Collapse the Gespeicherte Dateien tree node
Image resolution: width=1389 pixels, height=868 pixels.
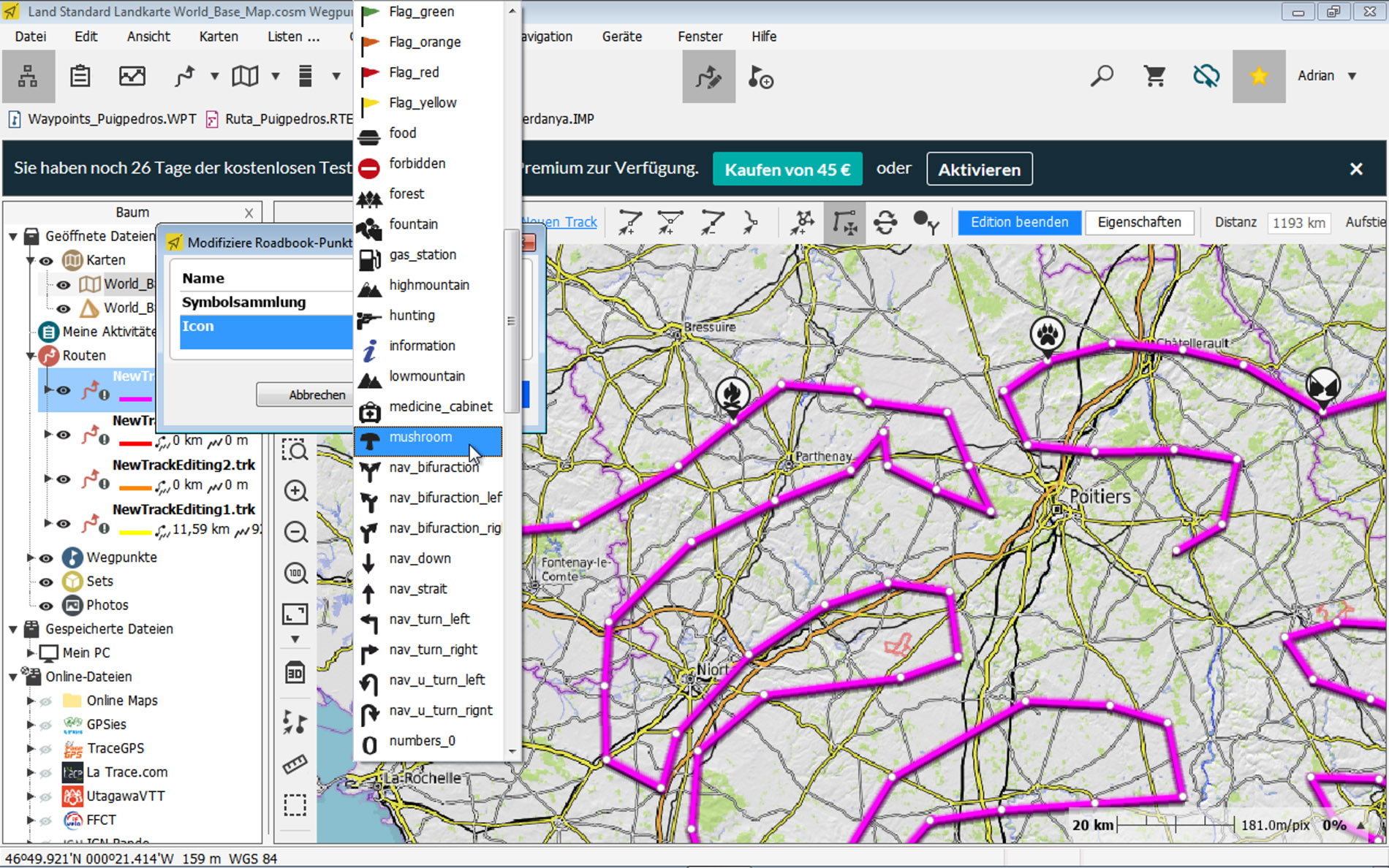click(x=13, y=629)
